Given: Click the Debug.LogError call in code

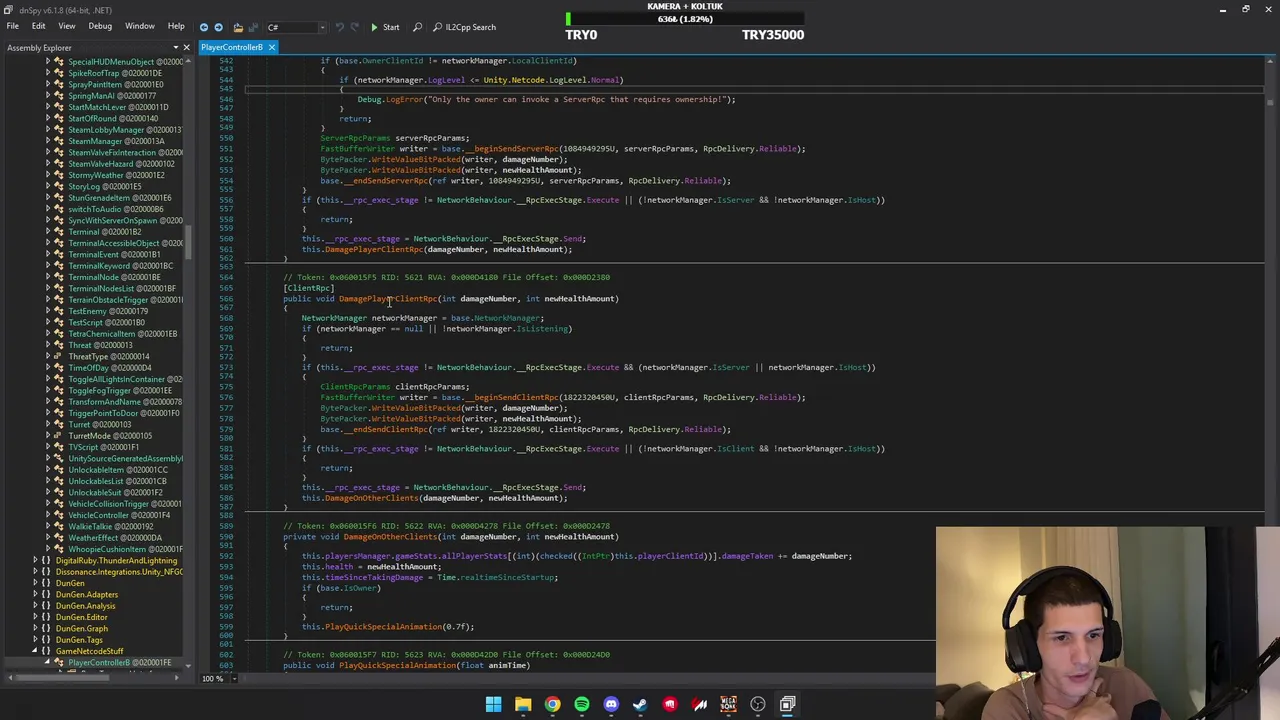Looking at the screenshot, I should 390,99.
